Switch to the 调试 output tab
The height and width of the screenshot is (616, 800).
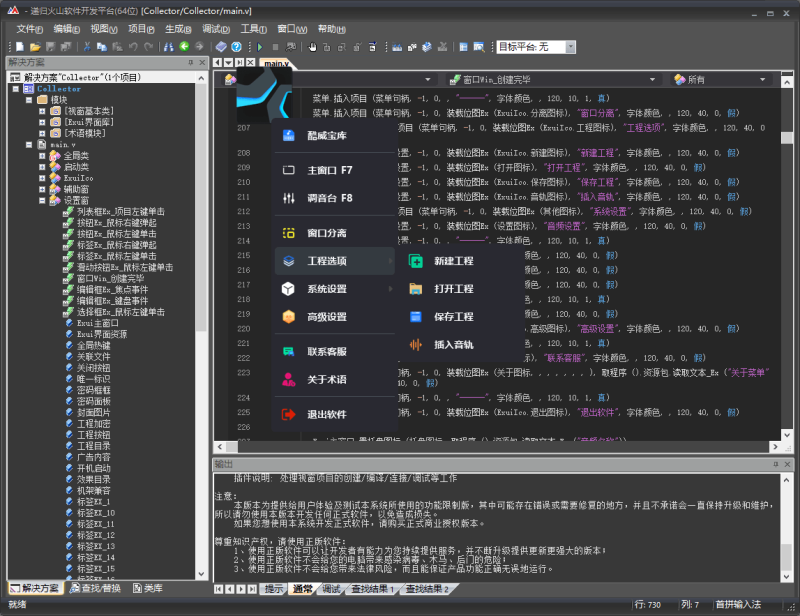[x=330, y=589]
